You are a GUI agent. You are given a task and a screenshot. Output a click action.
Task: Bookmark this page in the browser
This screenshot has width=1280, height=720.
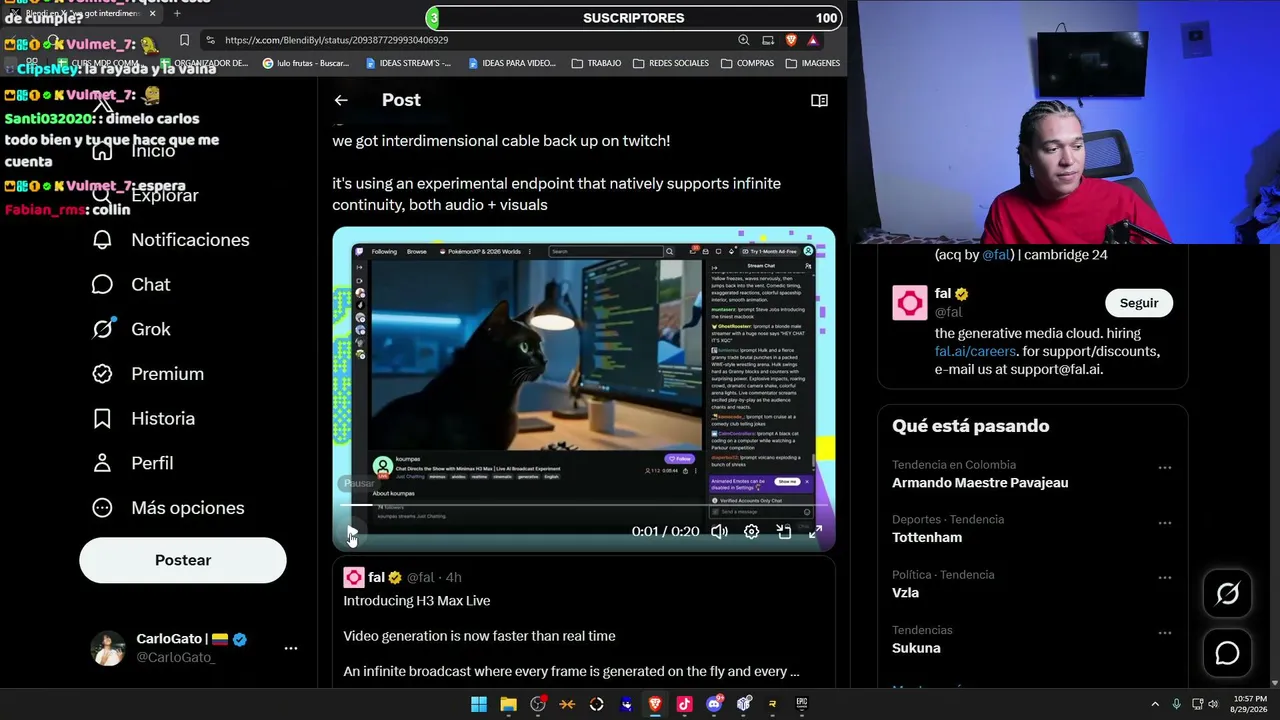[184, 40]
